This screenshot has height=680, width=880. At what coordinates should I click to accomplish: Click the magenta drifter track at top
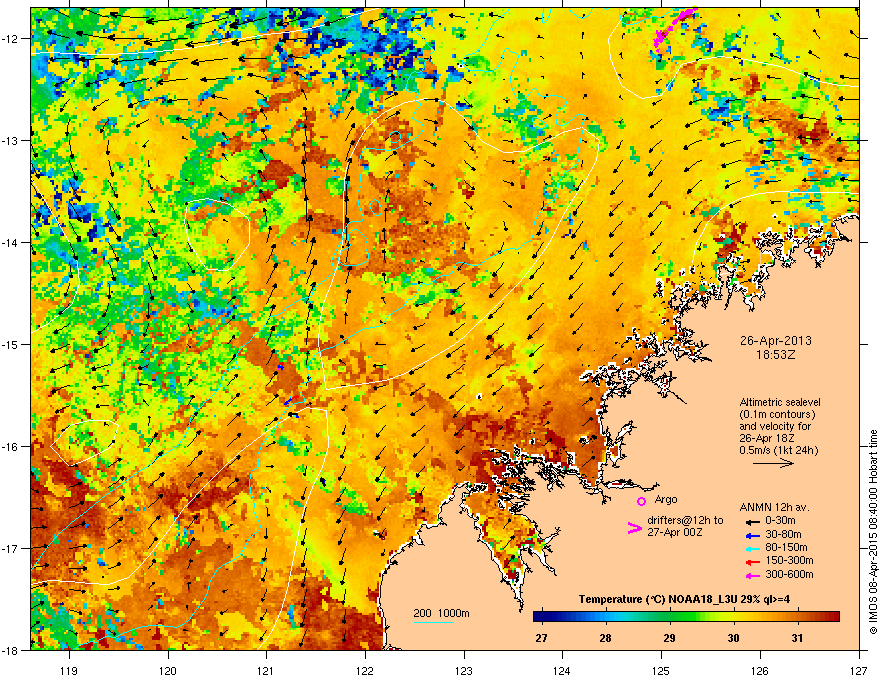click(675, 28)
